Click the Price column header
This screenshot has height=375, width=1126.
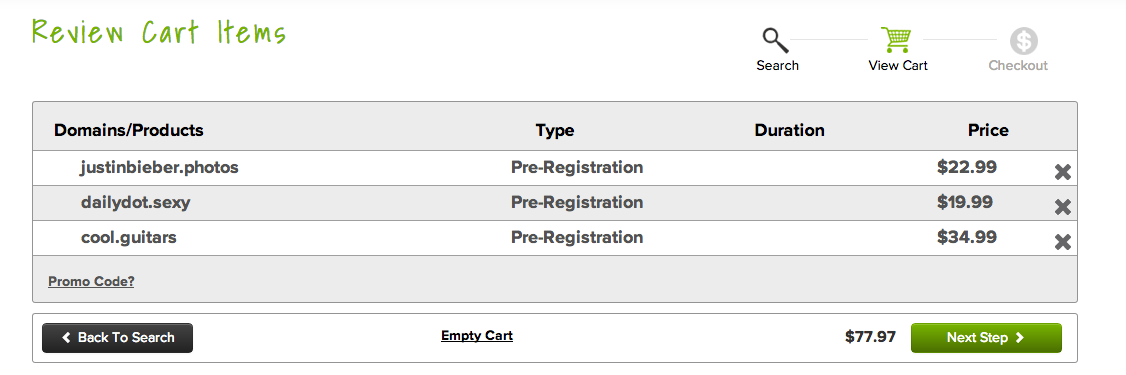coord(988,130)
